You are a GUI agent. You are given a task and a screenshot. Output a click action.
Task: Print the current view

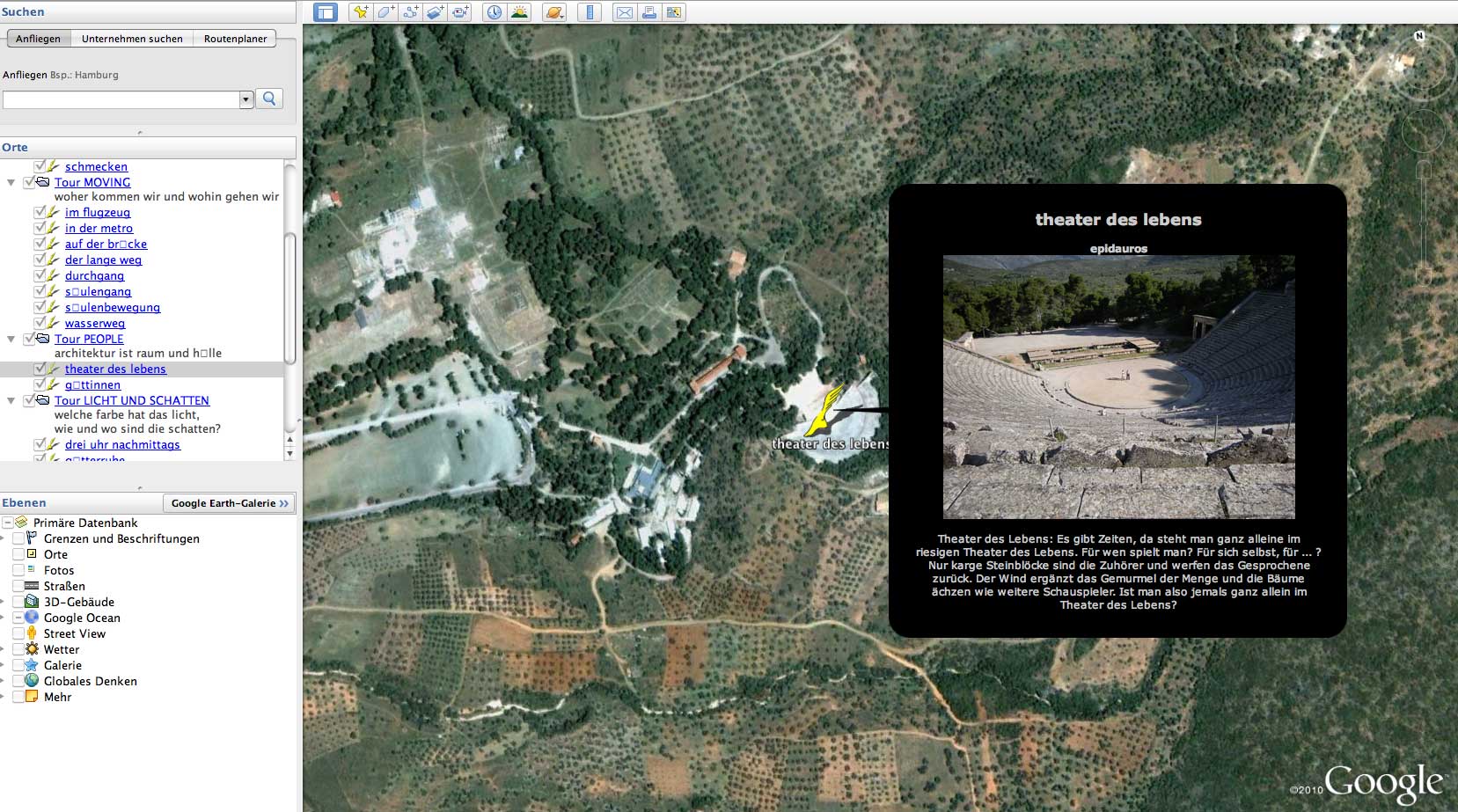[649, 12]
